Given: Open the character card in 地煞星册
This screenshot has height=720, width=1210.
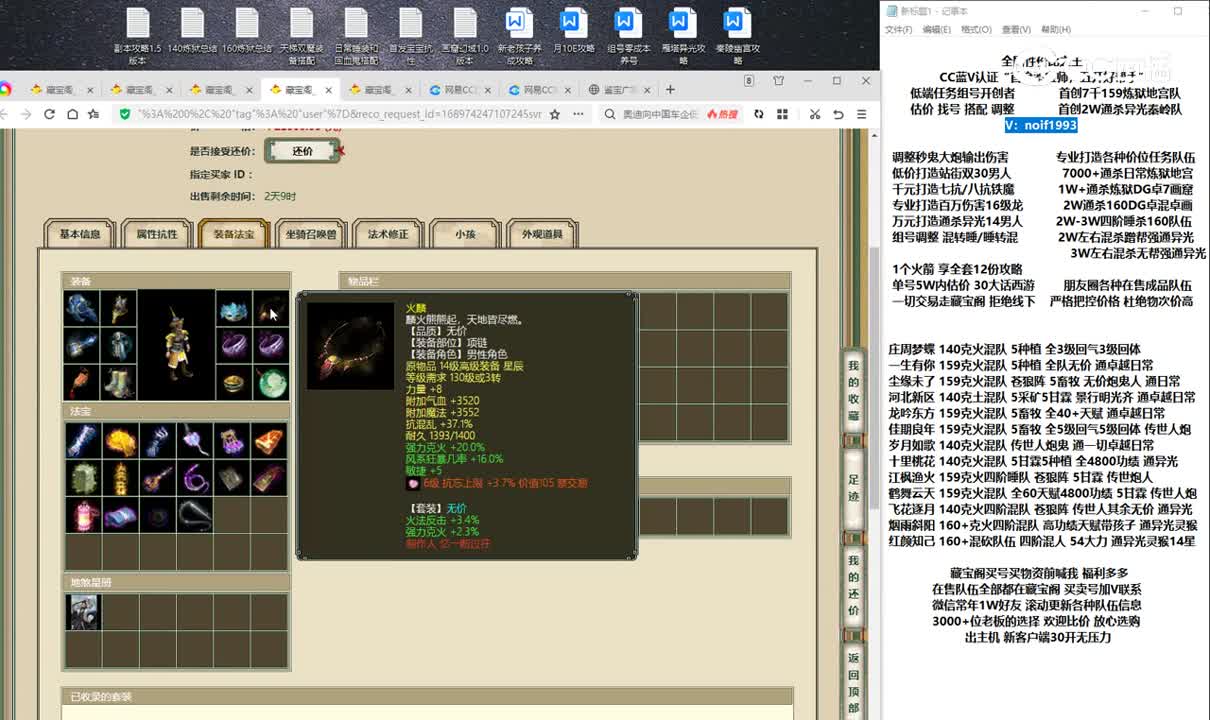Looking at the screenshot, I should pyautogui.click(x=83, y=612).
